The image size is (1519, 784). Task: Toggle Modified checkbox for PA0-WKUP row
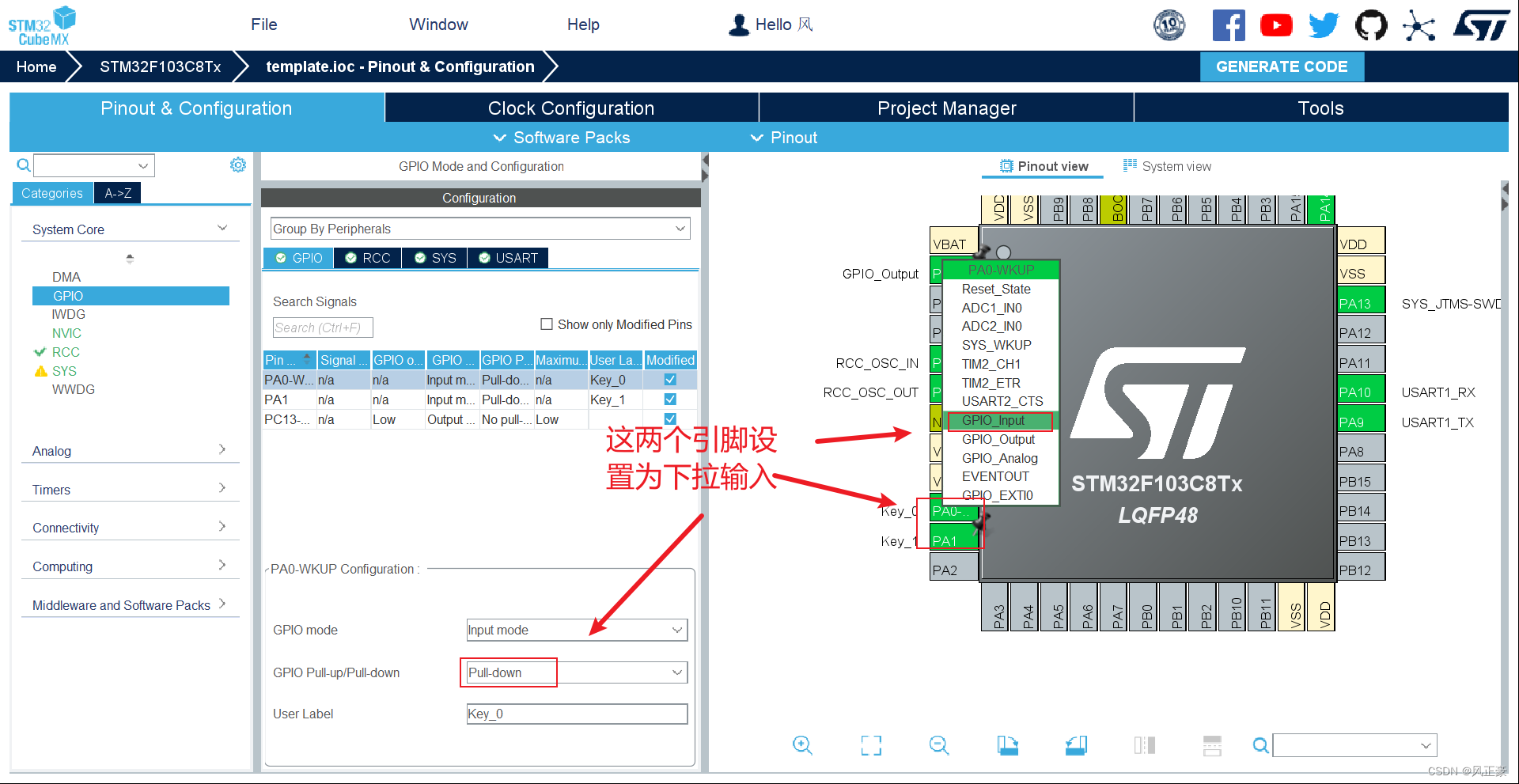pyautogui.click(x=670, y=380)
